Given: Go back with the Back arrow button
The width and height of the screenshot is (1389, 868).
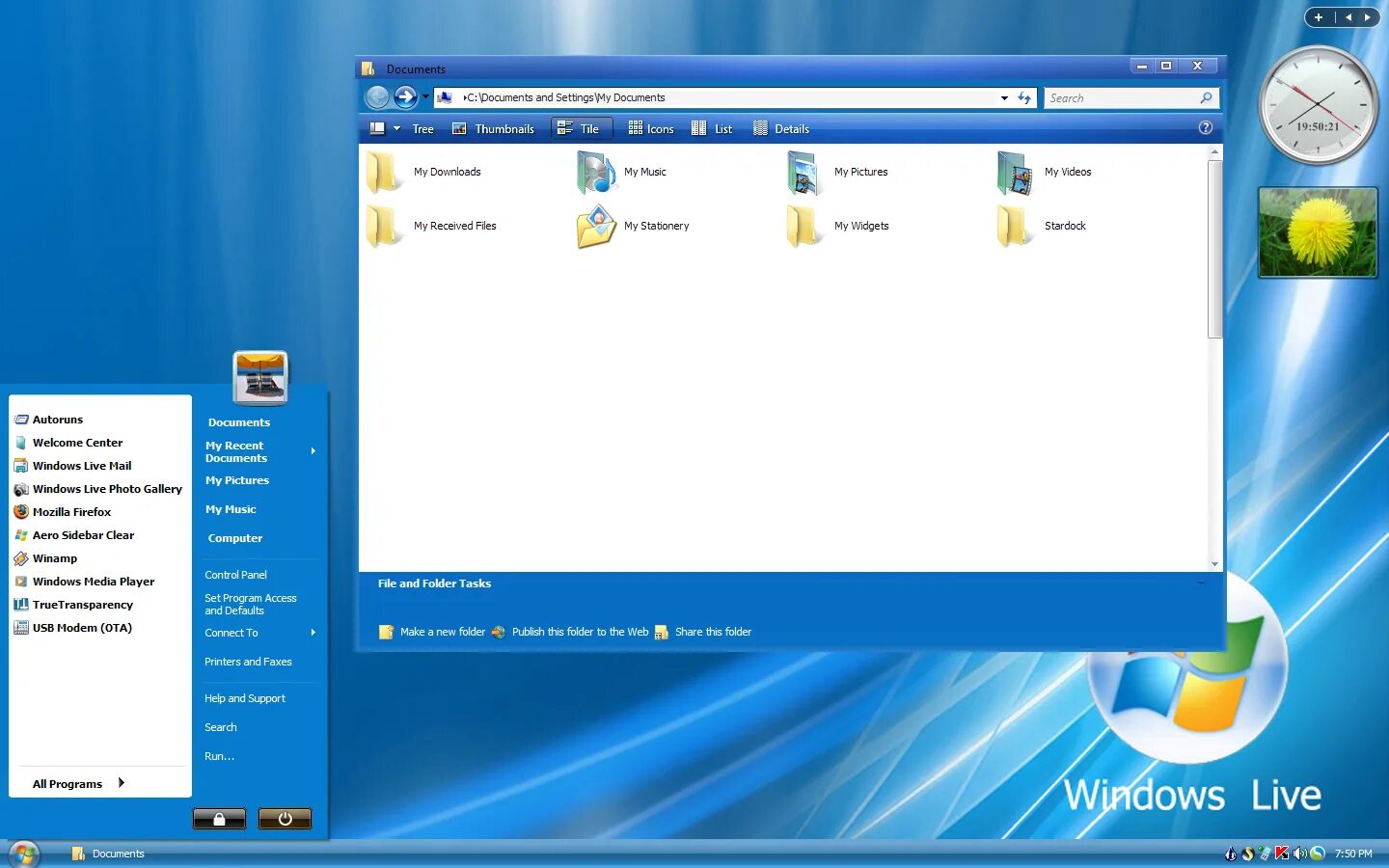Looking at the screenshot, I should tap(378, 96).
